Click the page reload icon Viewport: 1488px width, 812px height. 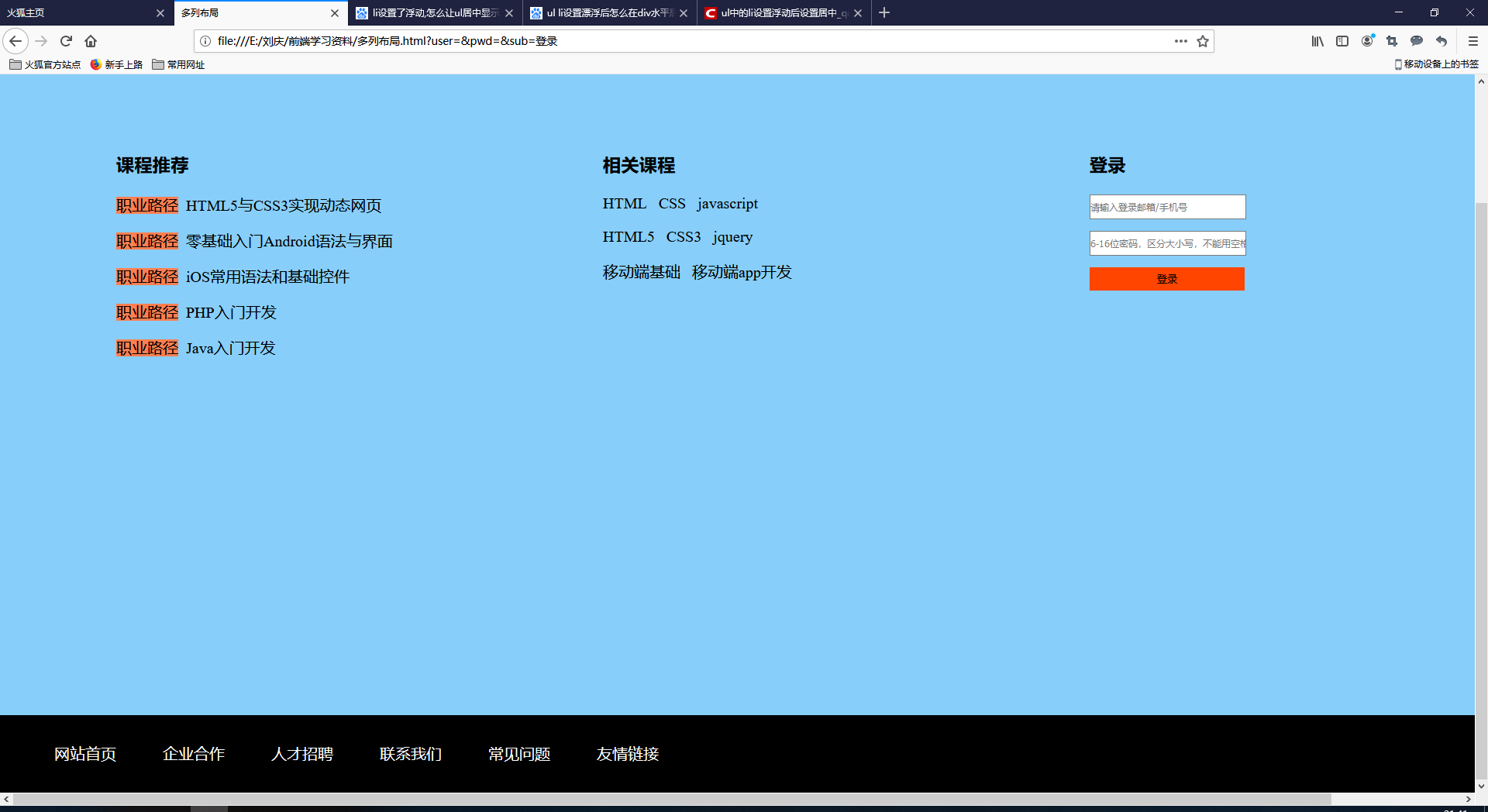(66, 41)
